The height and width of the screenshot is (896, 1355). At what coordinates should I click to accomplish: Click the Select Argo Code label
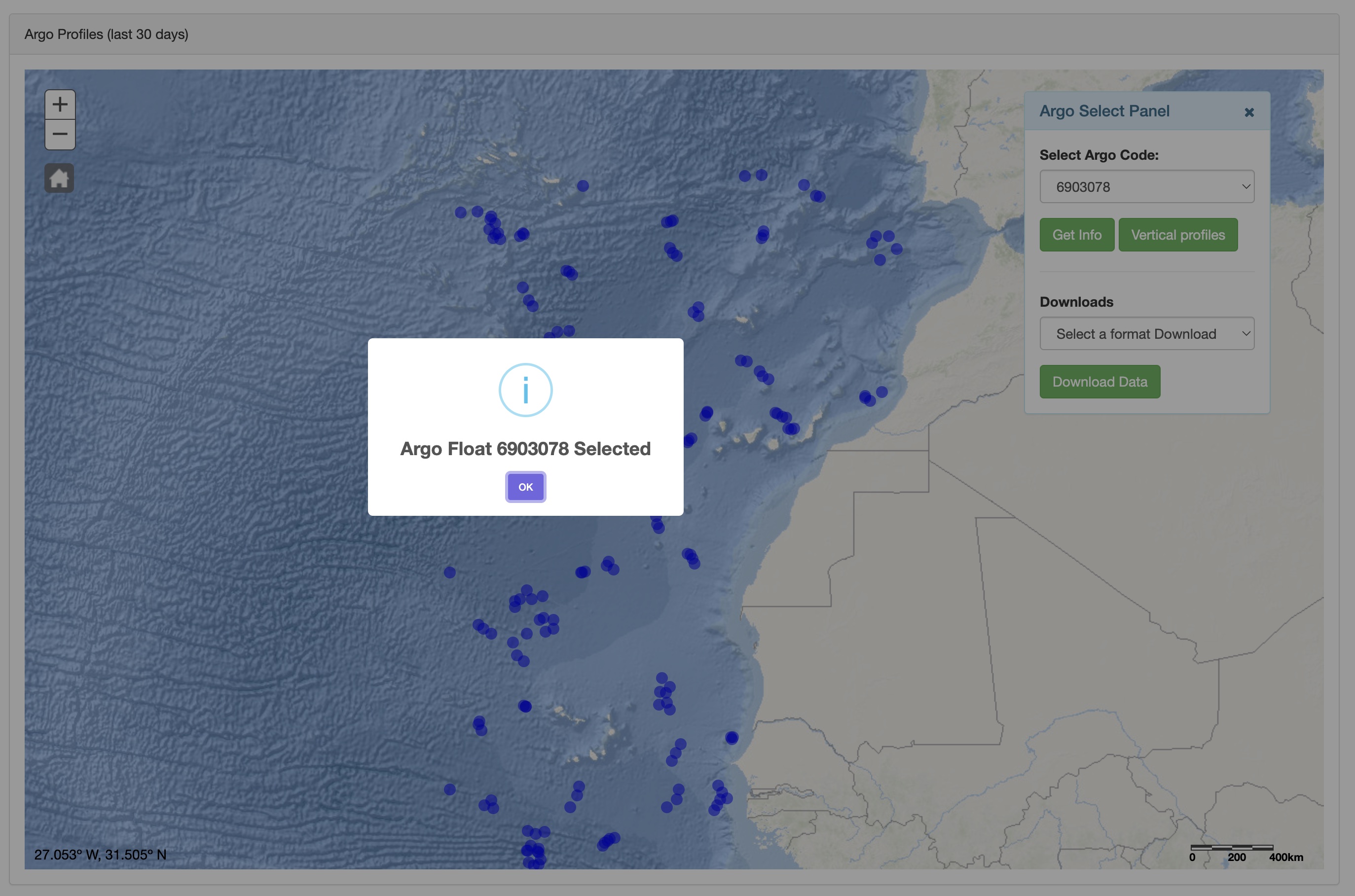pos(1099,155)
